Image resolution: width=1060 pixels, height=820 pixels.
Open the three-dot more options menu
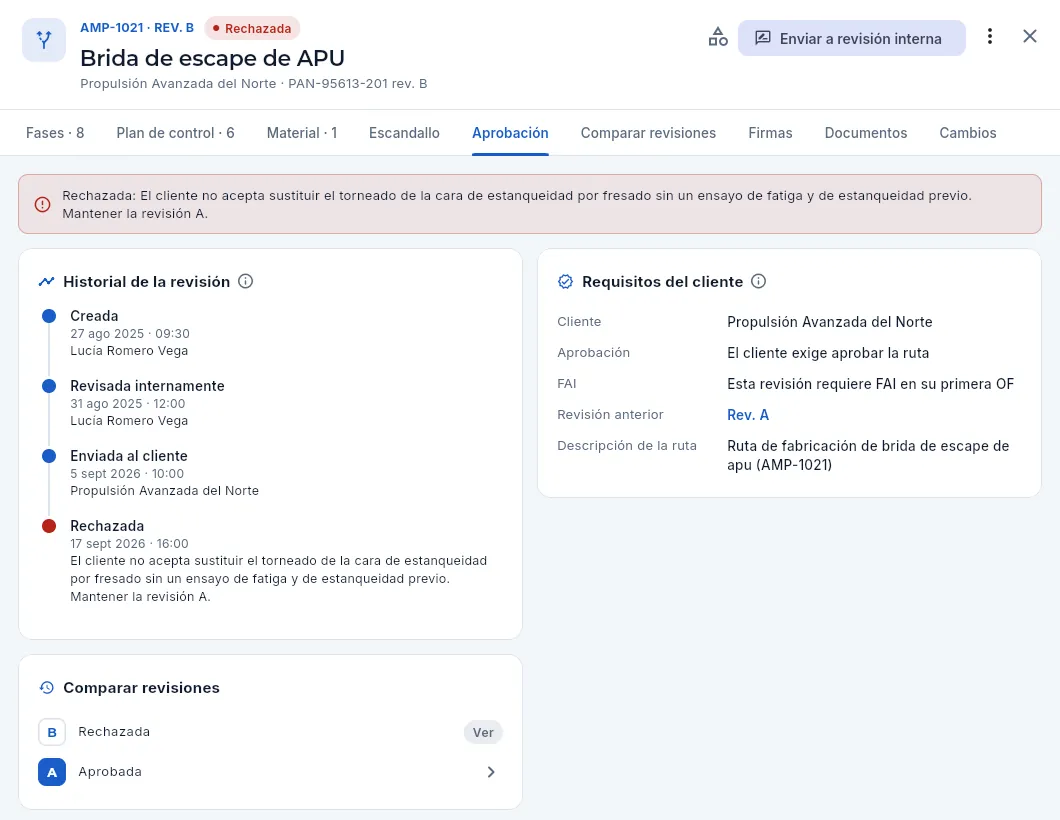click(x=990, y=37)
